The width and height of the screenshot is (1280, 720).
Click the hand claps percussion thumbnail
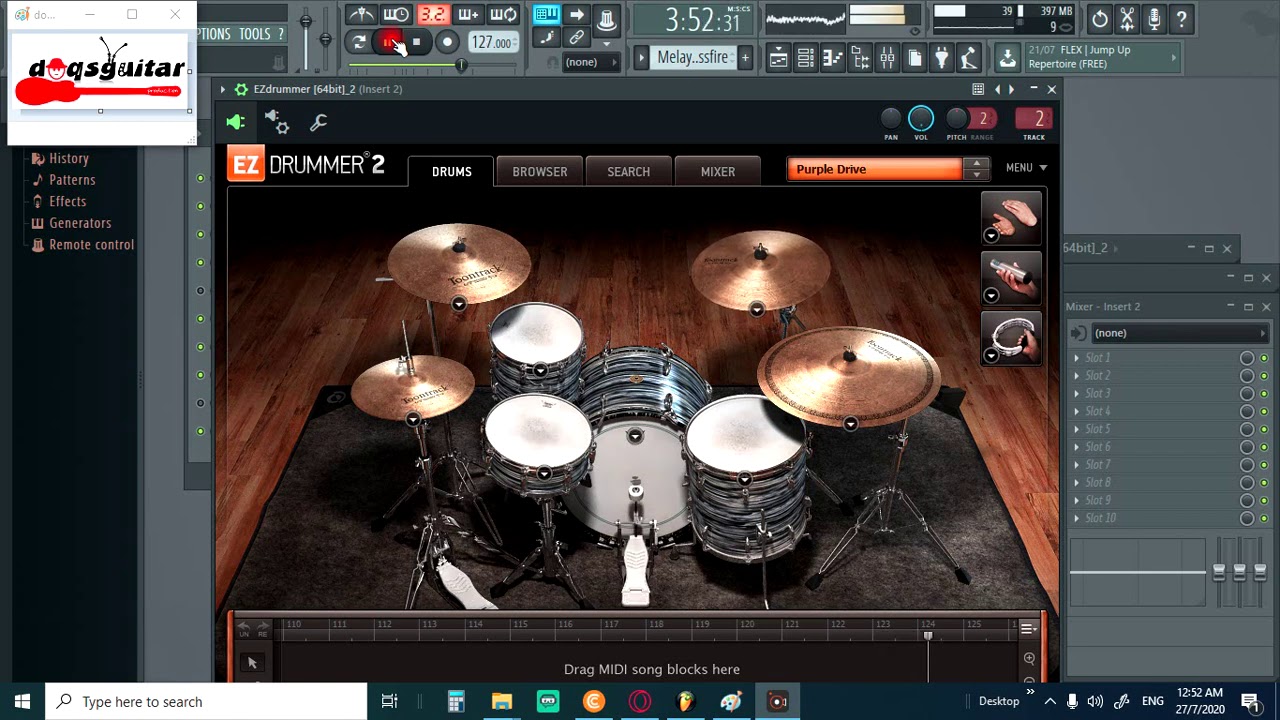tap(1011, 218)
